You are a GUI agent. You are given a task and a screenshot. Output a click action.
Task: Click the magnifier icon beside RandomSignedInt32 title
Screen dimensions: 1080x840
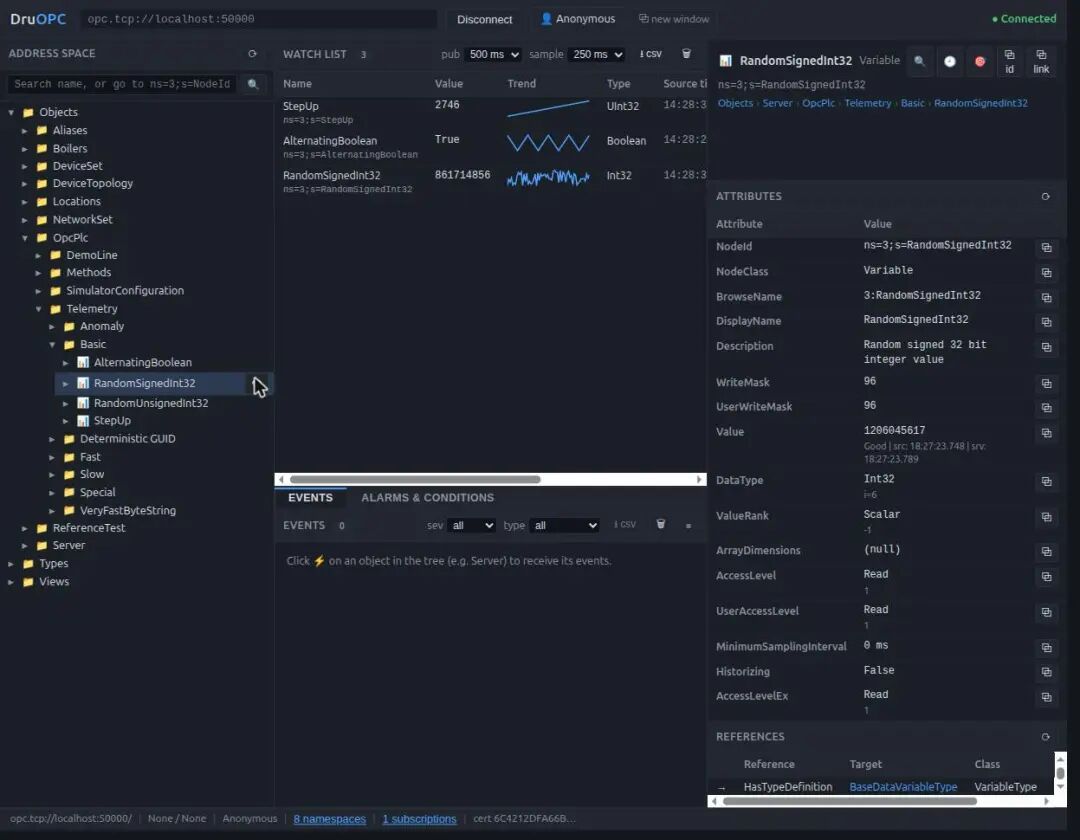coord(920,61)
